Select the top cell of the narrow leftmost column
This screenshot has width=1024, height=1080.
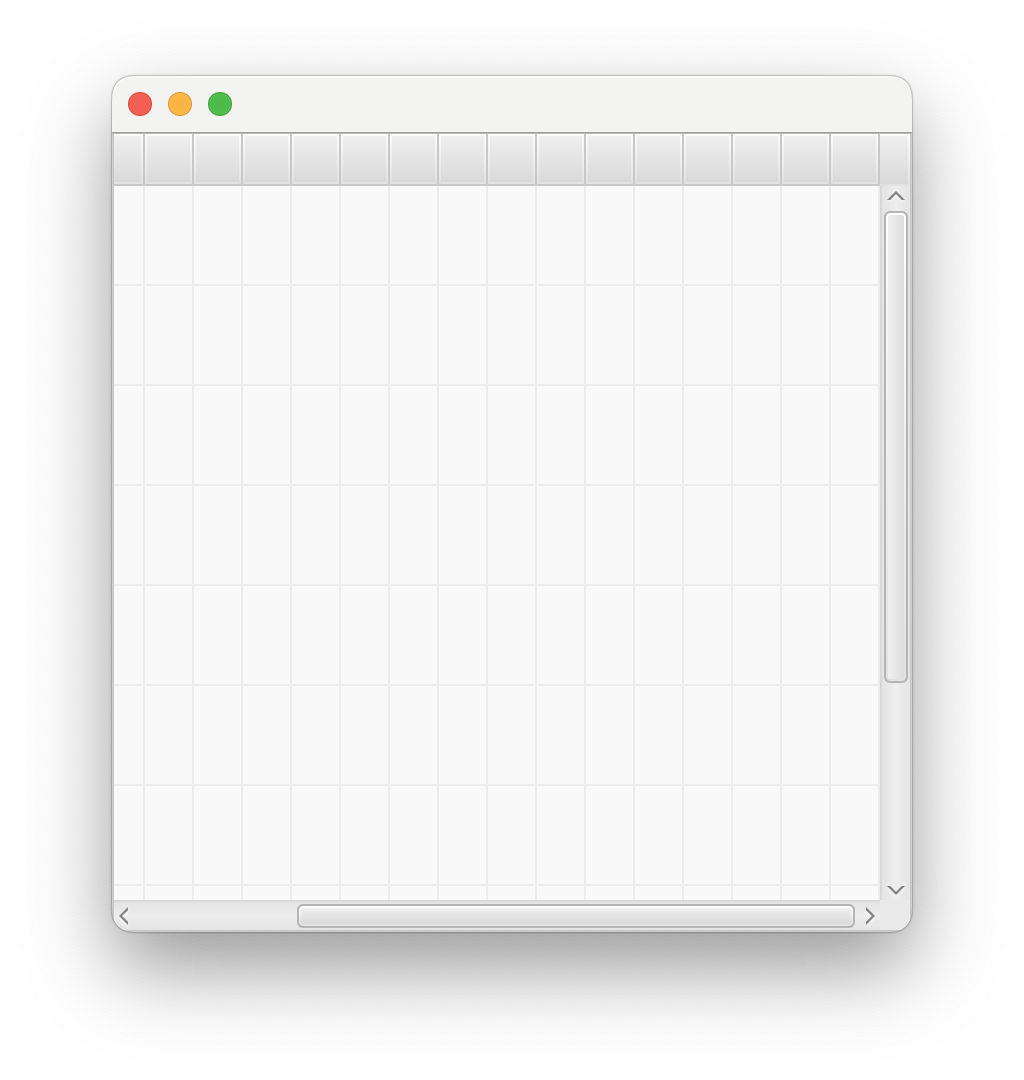point(128,235)
